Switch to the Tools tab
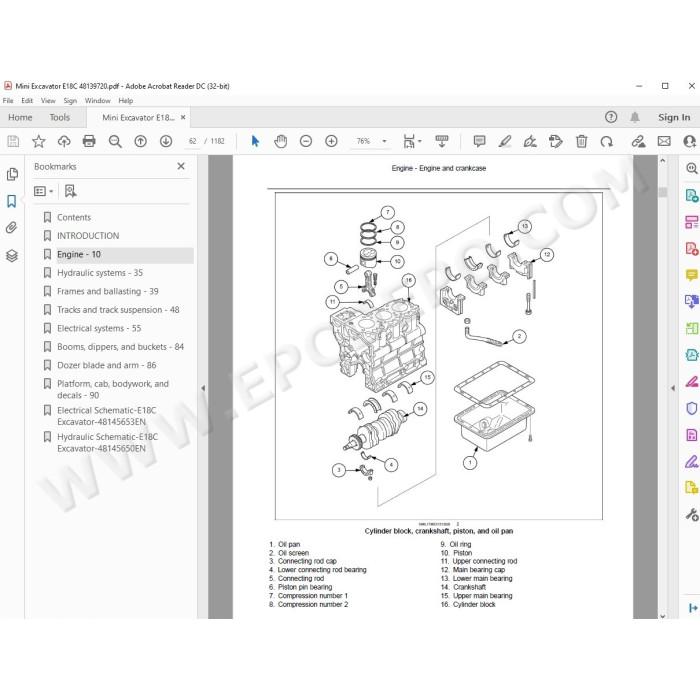Viewport: 700px width, 700px height. (x=59, y=117)
